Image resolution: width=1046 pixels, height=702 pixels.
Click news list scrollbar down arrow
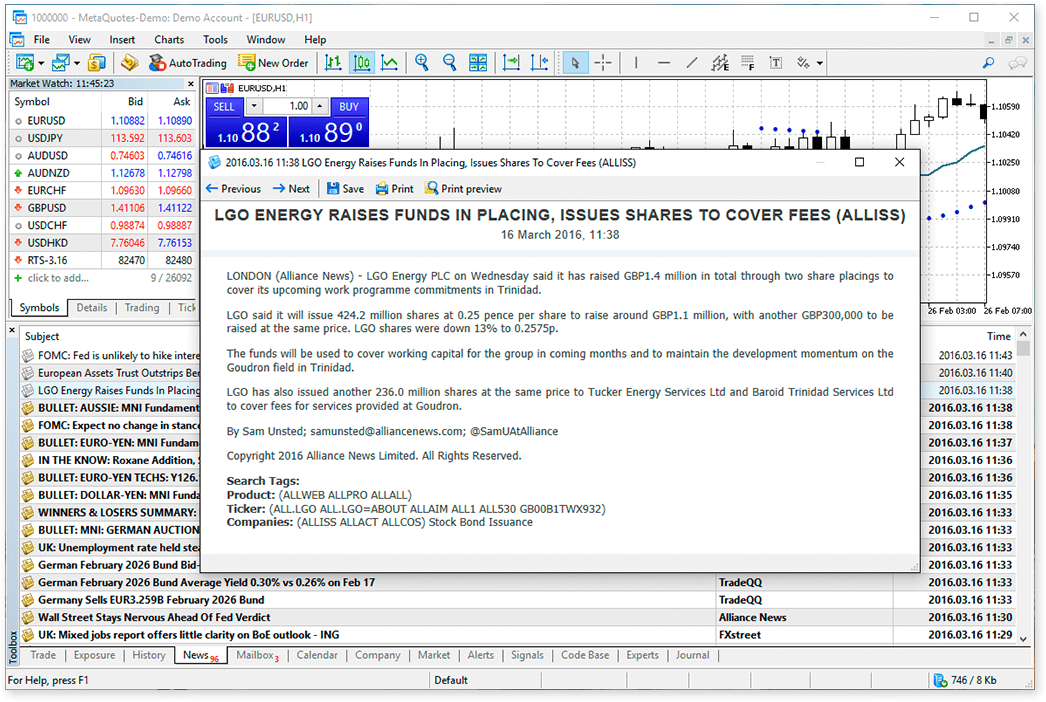pyautogui.click(x=1024, y=639)
